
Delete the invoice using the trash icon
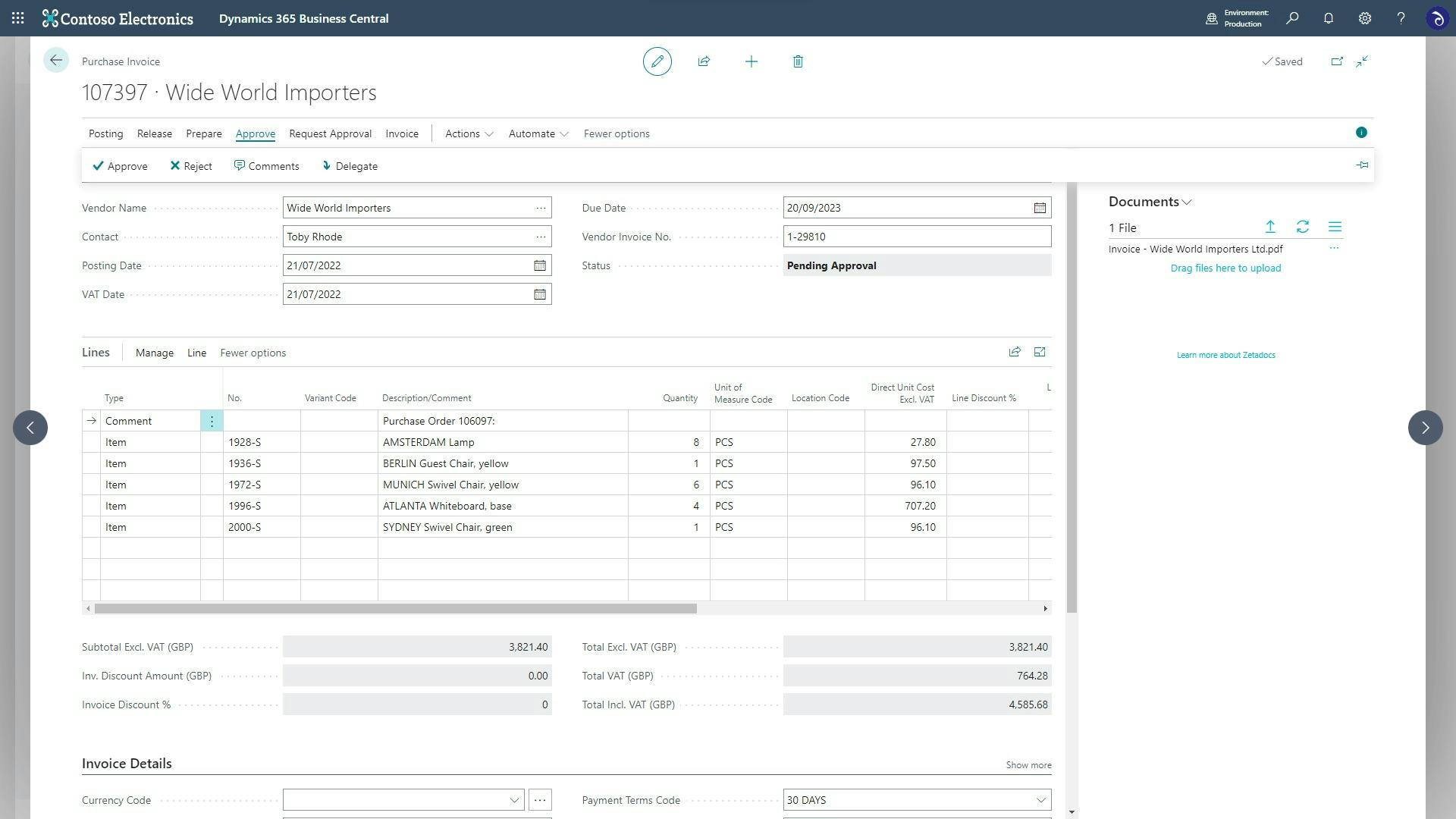tap(798, 61)
